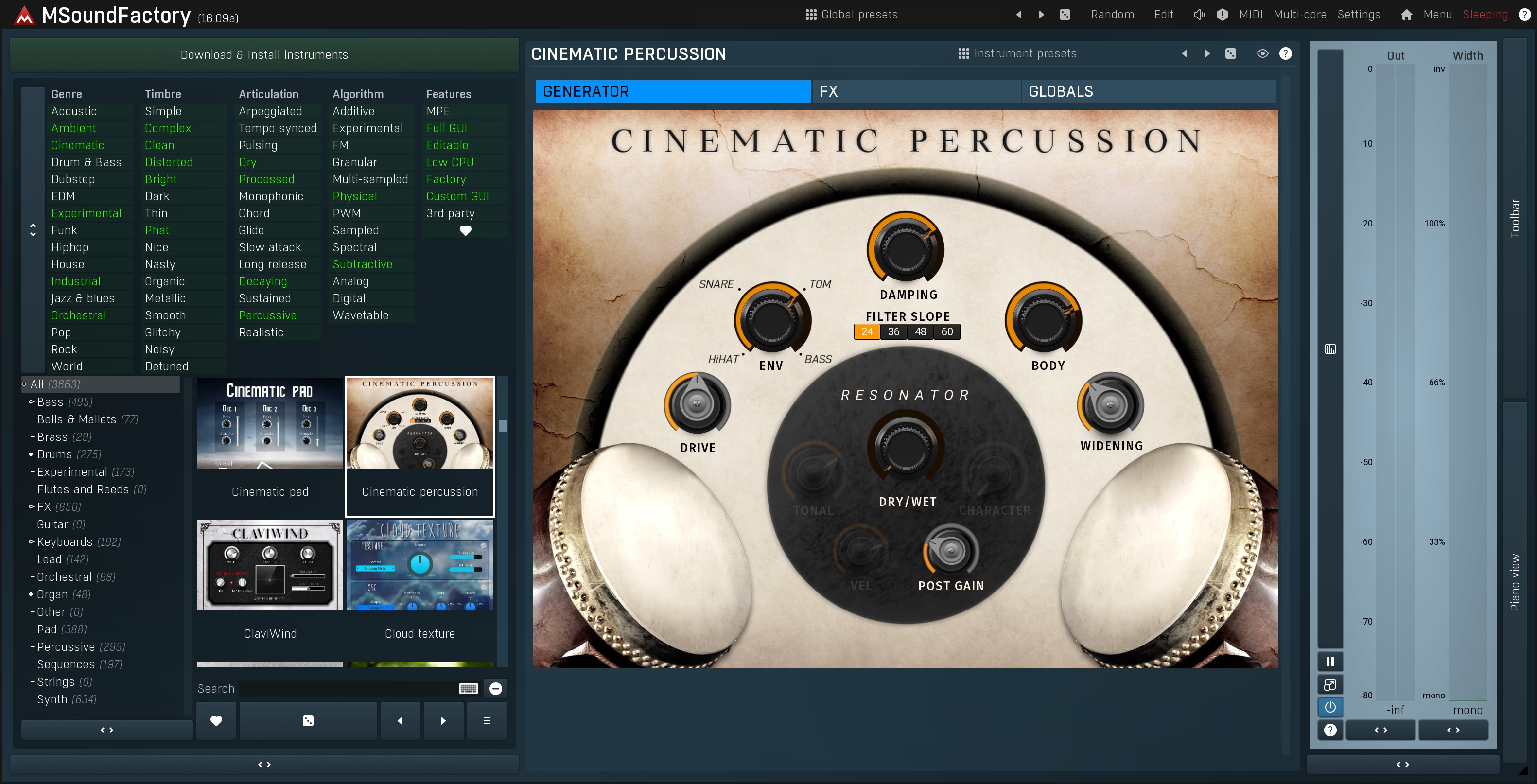Collapse the All category tree root

point(24,384)
